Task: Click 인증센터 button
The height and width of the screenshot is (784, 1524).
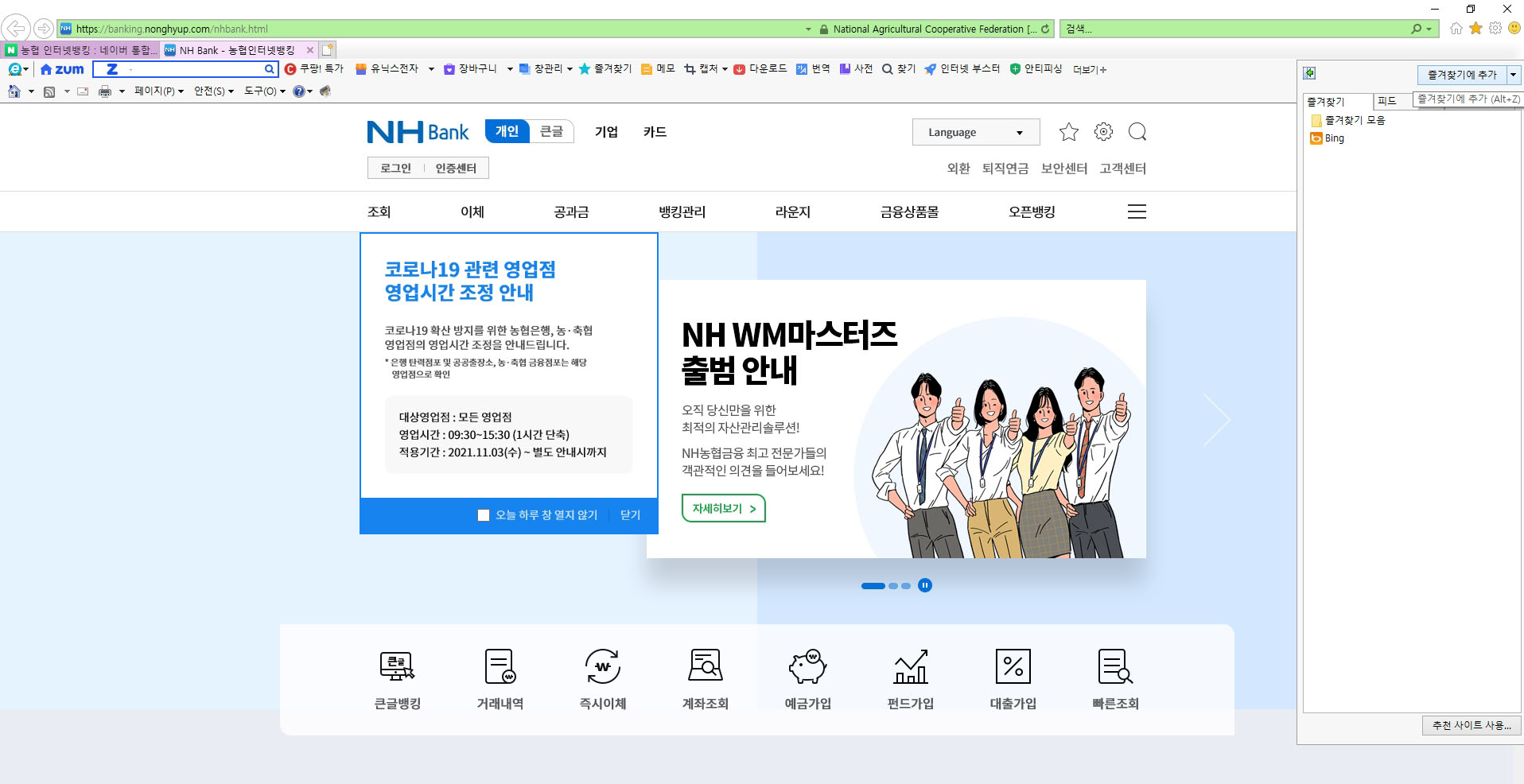Action: 456,168
